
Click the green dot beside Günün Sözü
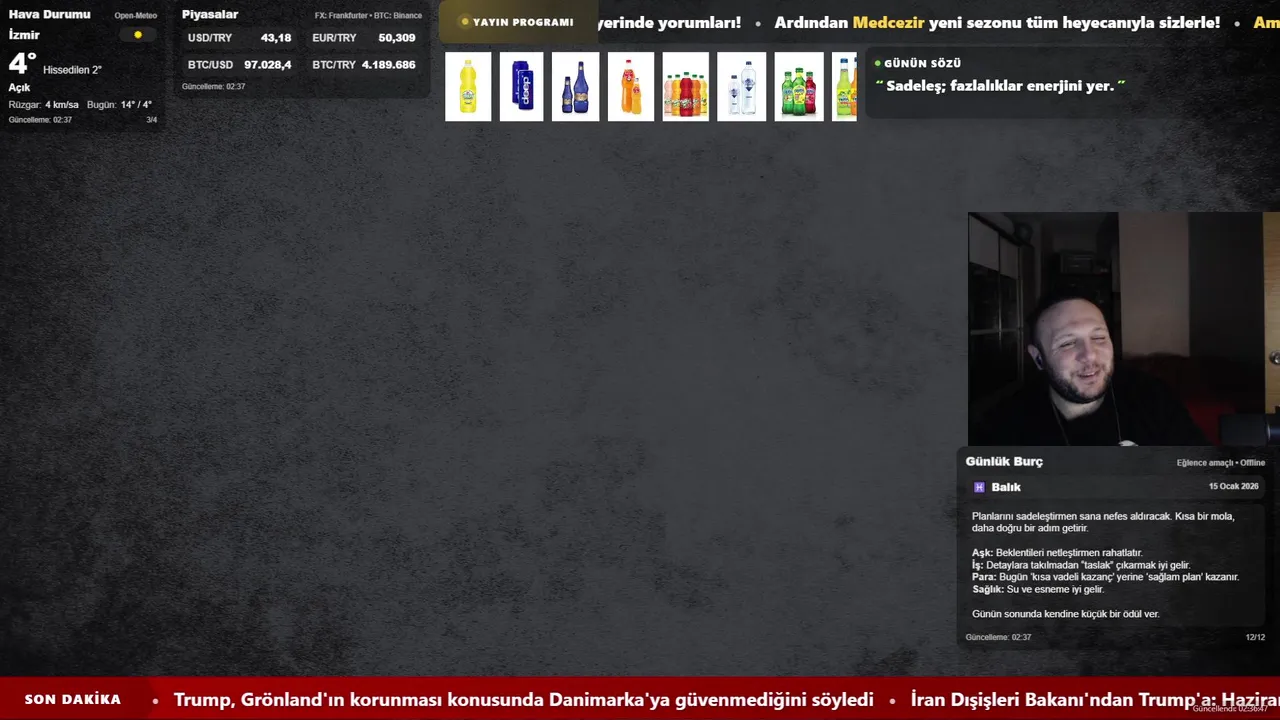coord(877,63)
